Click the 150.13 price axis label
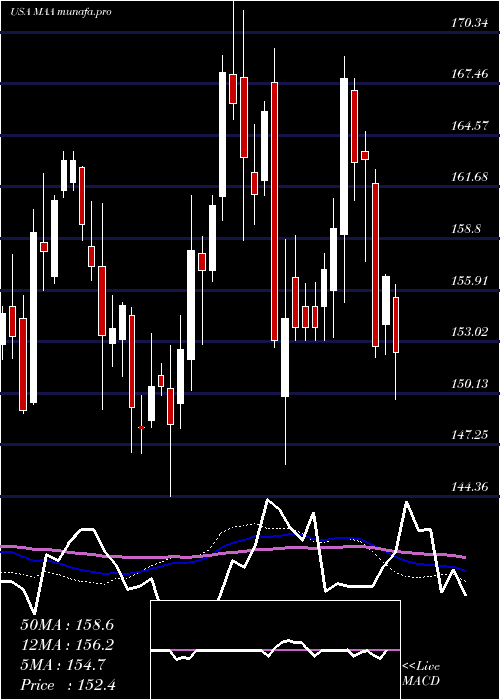The image size is (500, 700). [469, 384]
